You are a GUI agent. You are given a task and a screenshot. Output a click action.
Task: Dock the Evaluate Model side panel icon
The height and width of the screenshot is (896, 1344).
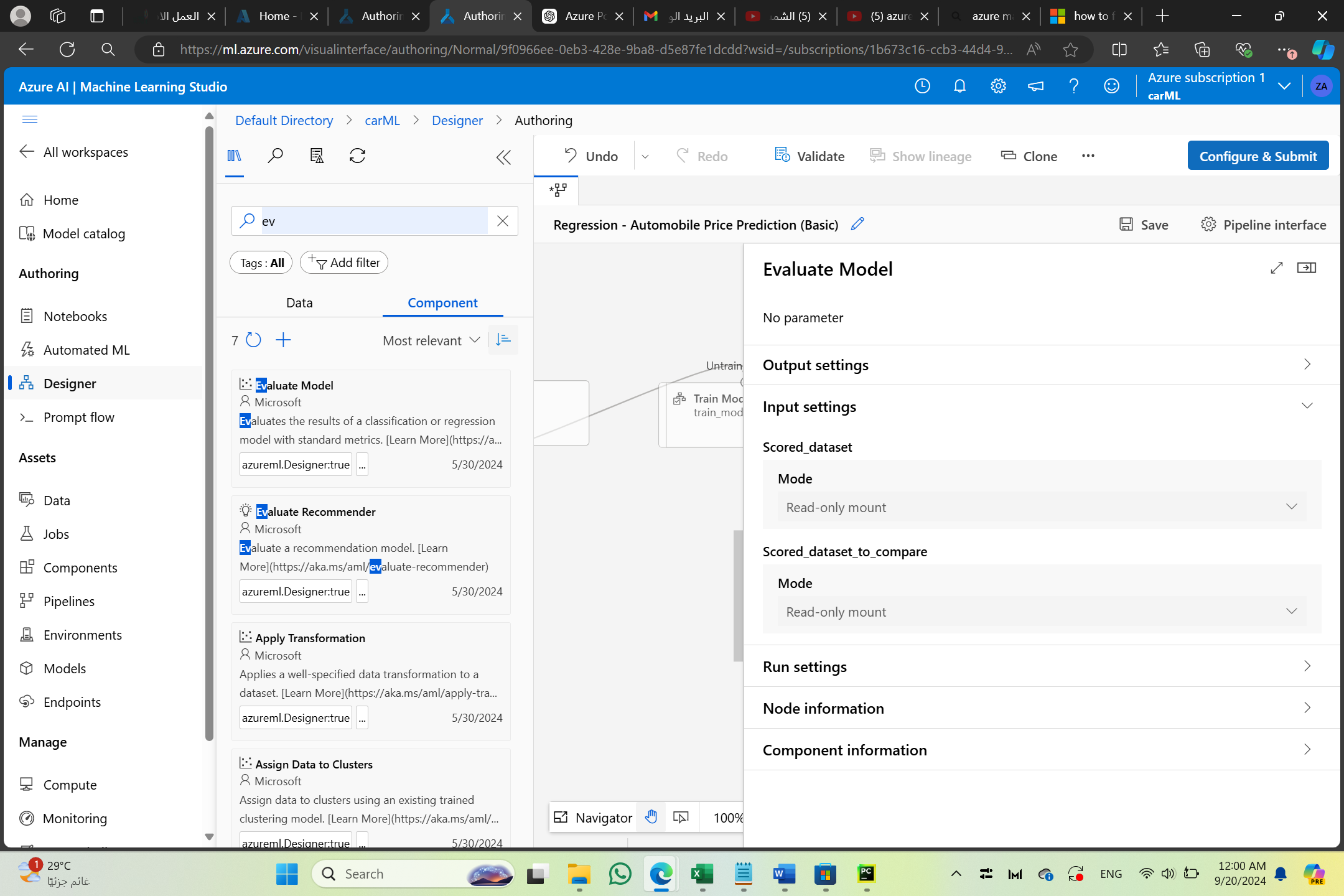coord(1306,268)
